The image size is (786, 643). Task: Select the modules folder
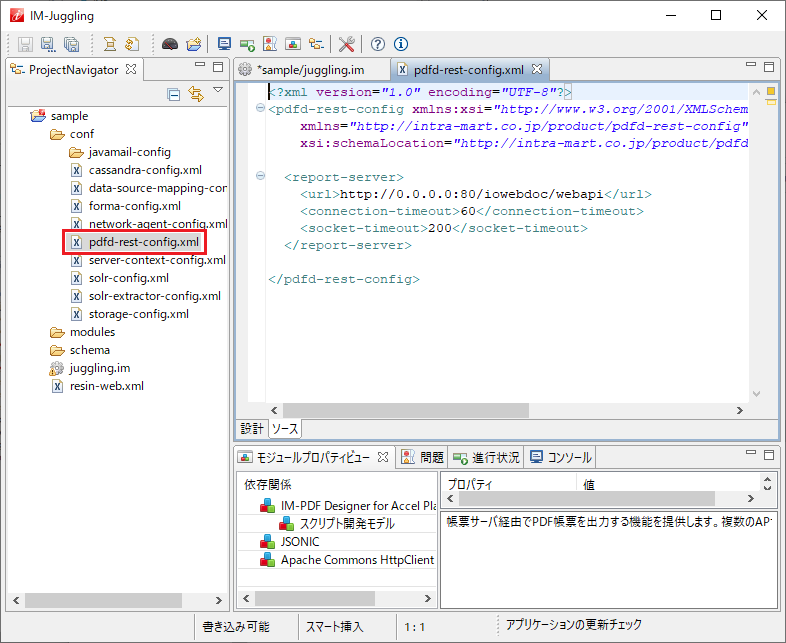(92, 332)
